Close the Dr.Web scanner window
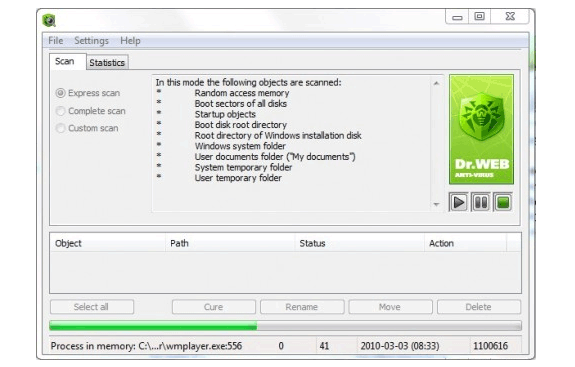This screenshot has height=367, width=575. point(510,16)
